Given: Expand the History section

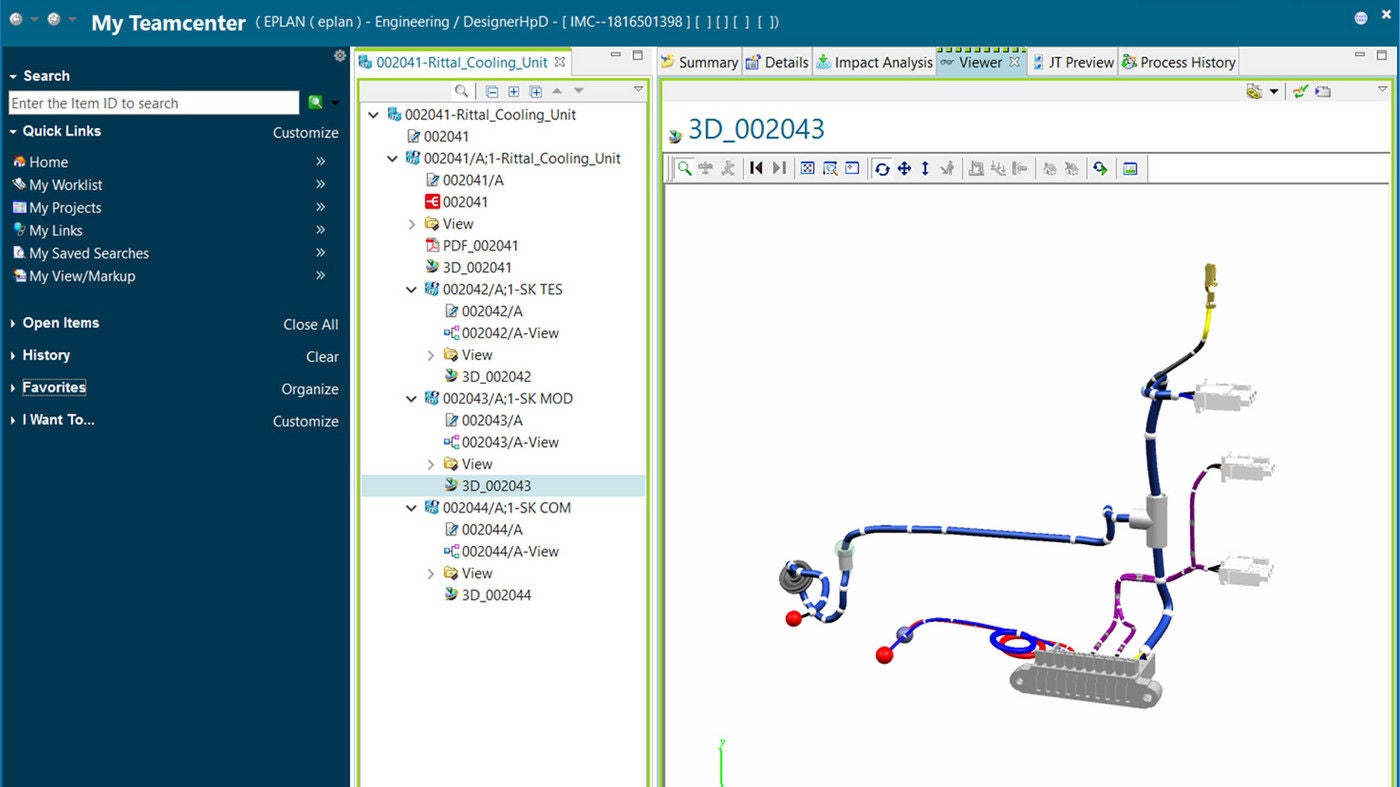Looking at the screenshot, I should pos(13,355).
